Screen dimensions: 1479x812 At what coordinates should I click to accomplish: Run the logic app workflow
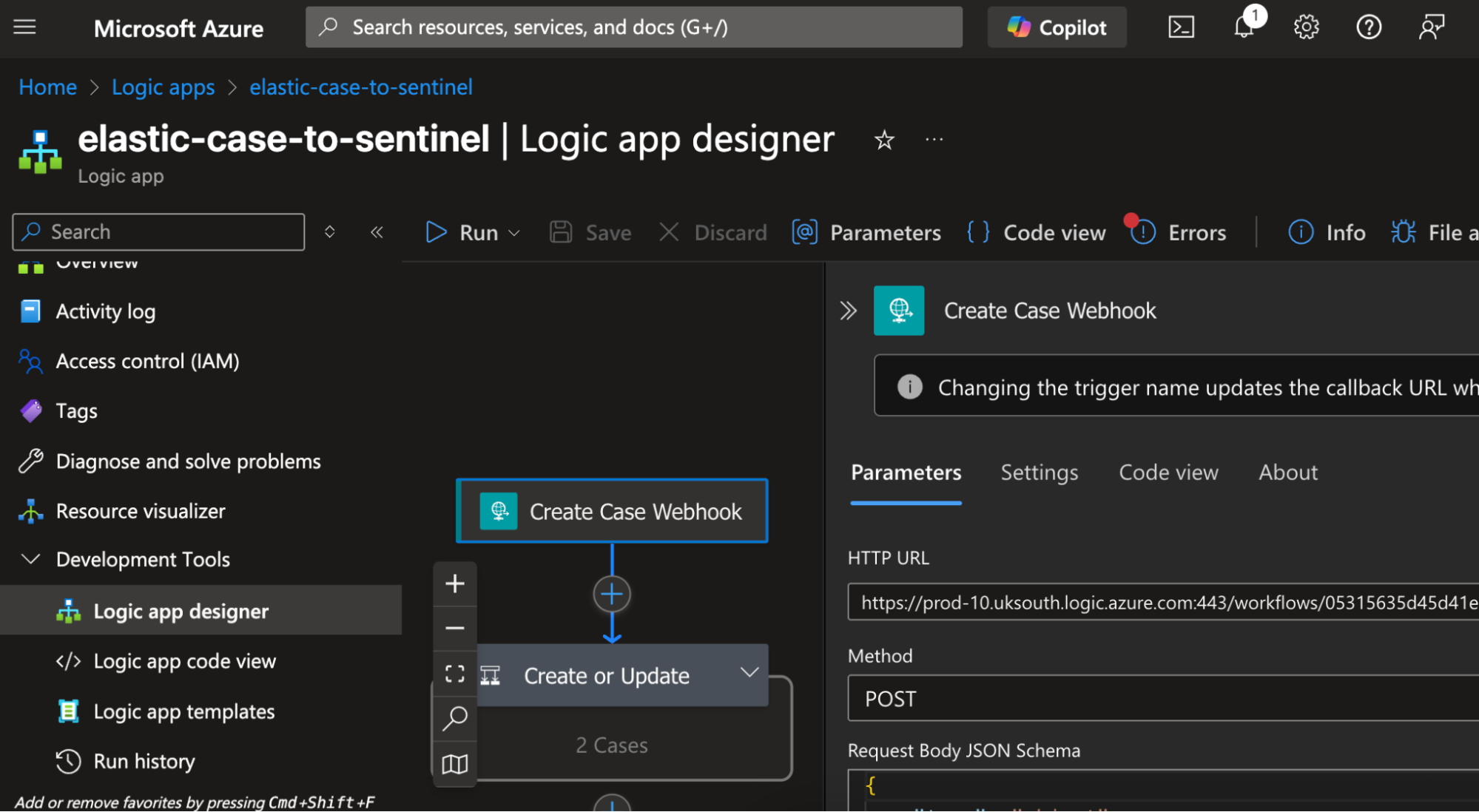tap(462, 233)
